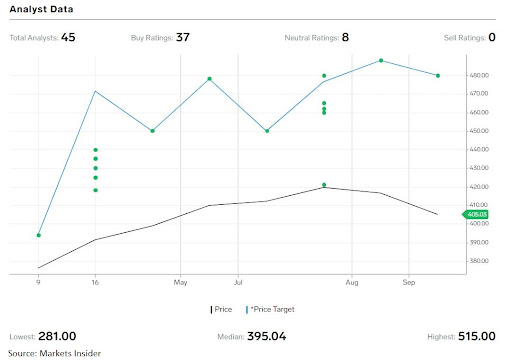Select the highest price target dot near 488
The width and height of the screenshot is (512, 363).
coord(381,61)
